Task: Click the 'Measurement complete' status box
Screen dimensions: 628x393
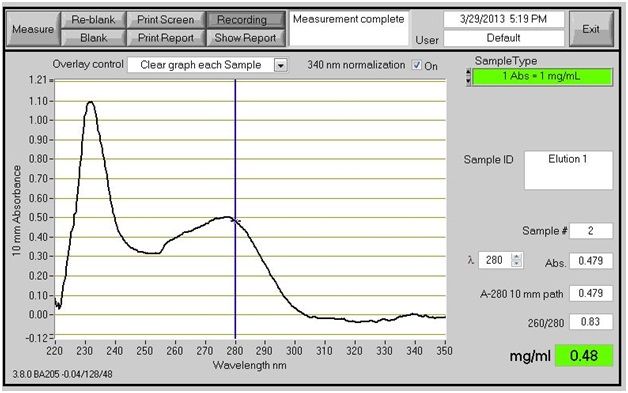Action: 349,29
